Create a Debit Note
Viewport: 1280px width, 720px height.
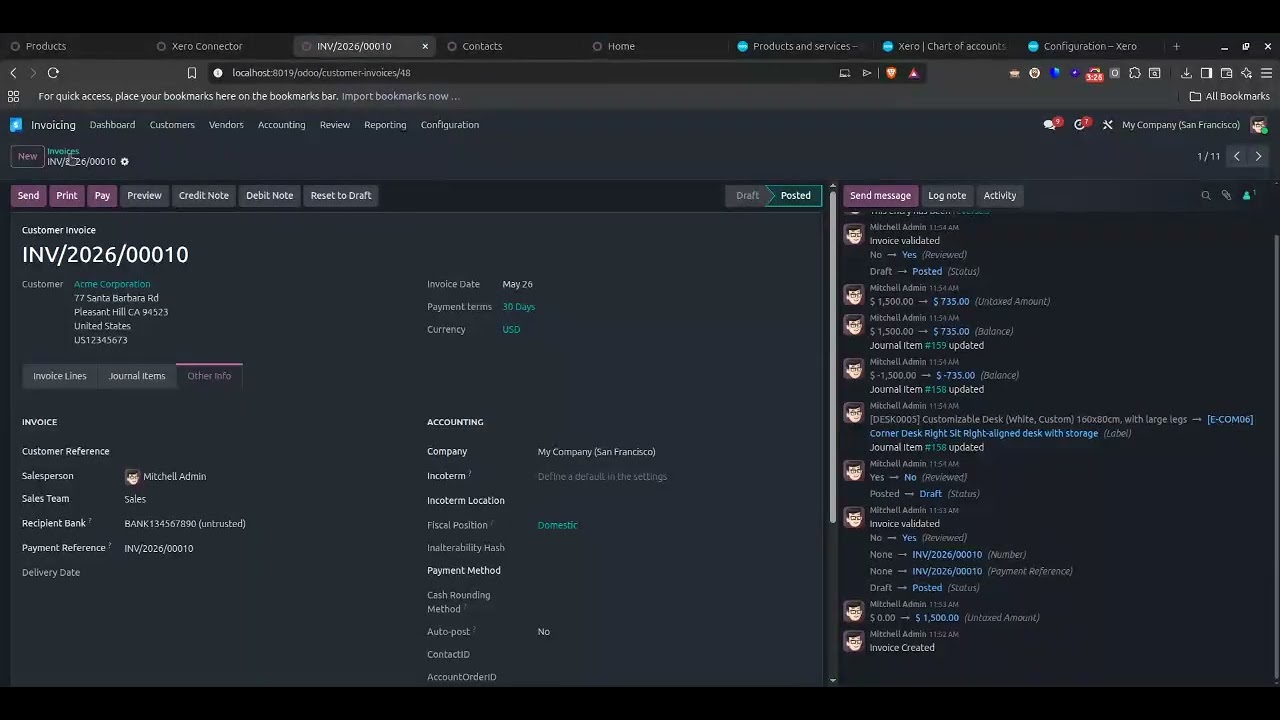[270, 196]
